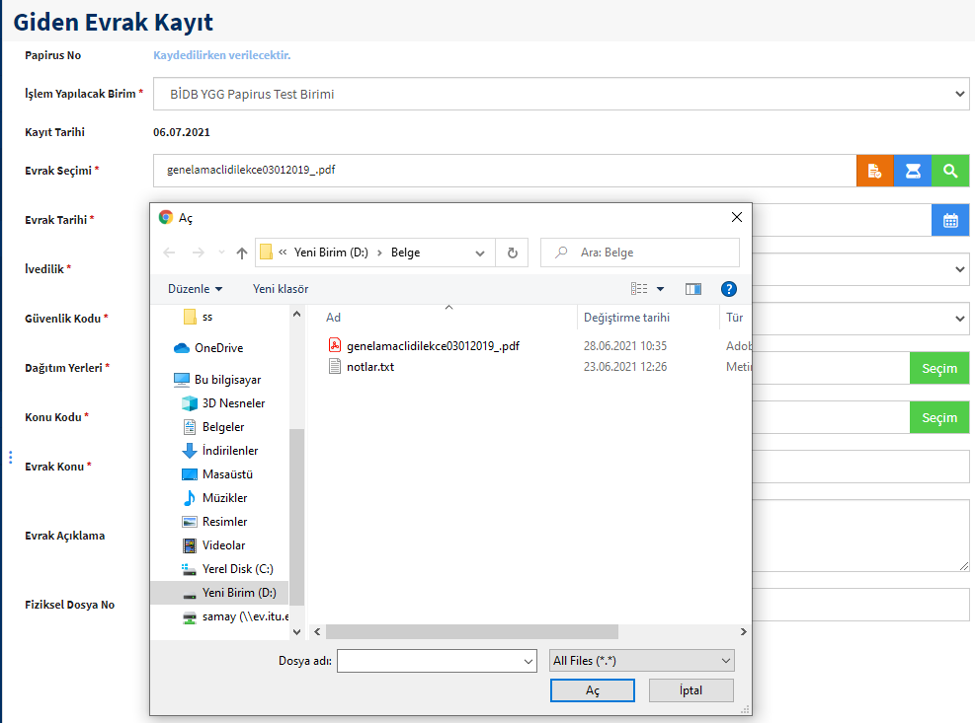Open view options dropdown arrow
This screenshot has height=725, width=977.
pyautogui.click(x=660, y=289)
